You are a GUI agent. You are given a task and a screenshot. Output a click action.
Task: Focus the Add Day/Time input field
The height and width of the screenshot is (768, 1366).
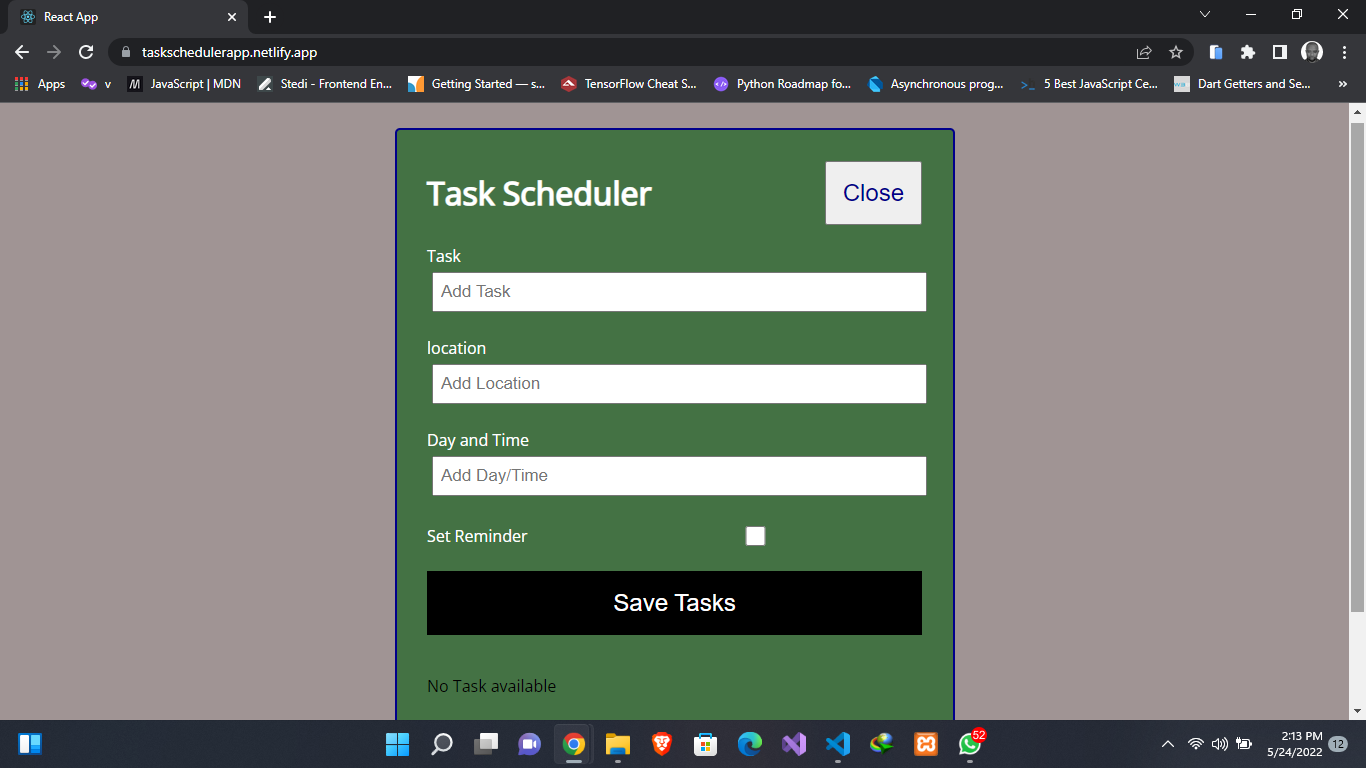tap(679, 476)
